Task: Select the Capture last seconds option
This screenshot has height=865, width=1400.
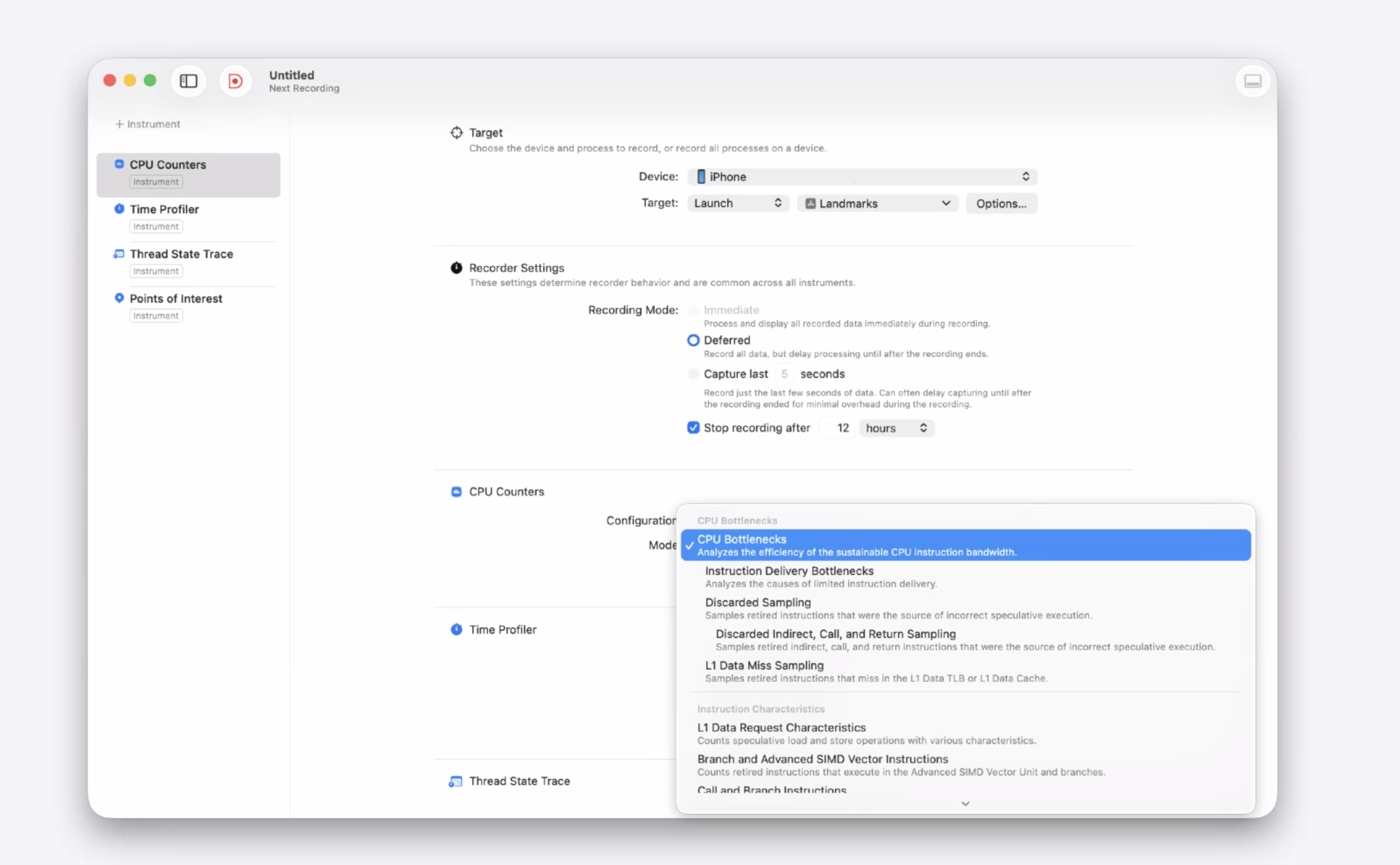Action: (693, 374)
